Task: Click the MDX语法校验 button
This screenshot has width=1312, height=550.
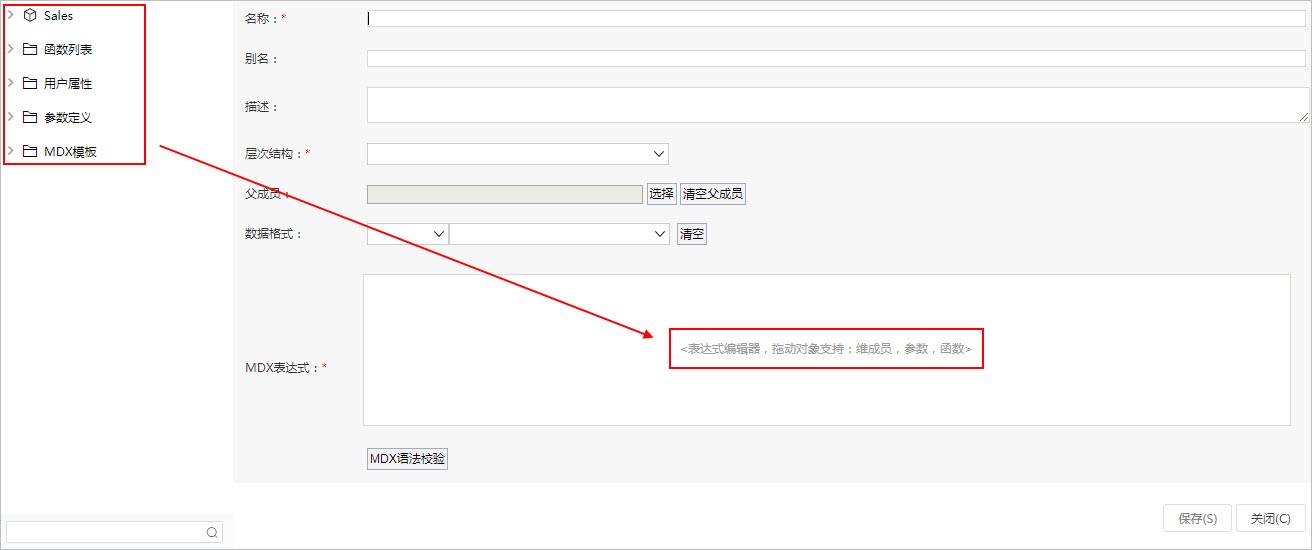Action: (x=407, y=459)
